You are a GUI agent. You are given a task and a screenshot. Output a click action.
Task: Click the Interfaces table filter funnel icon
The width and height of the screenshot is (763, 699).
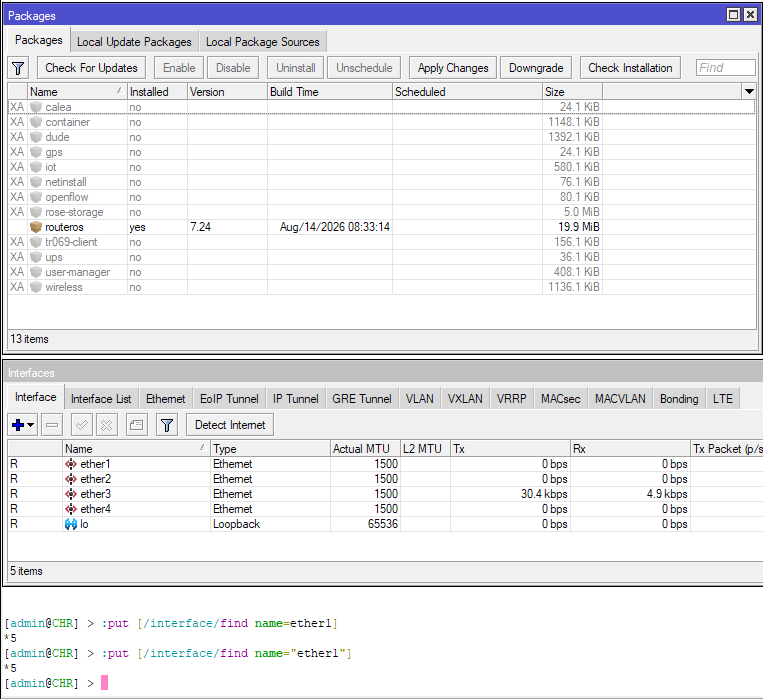[x=167, y=425]
